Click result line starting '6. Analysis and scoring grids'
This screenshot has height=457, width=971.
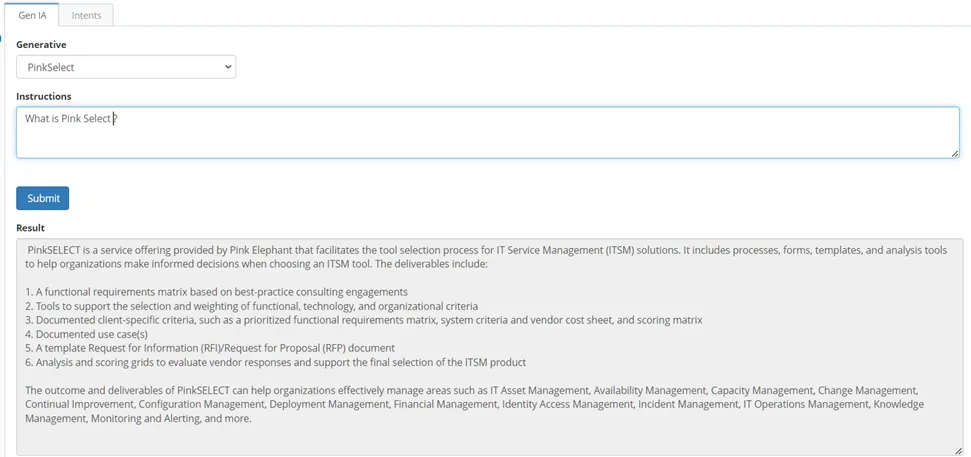coord(276,362)
